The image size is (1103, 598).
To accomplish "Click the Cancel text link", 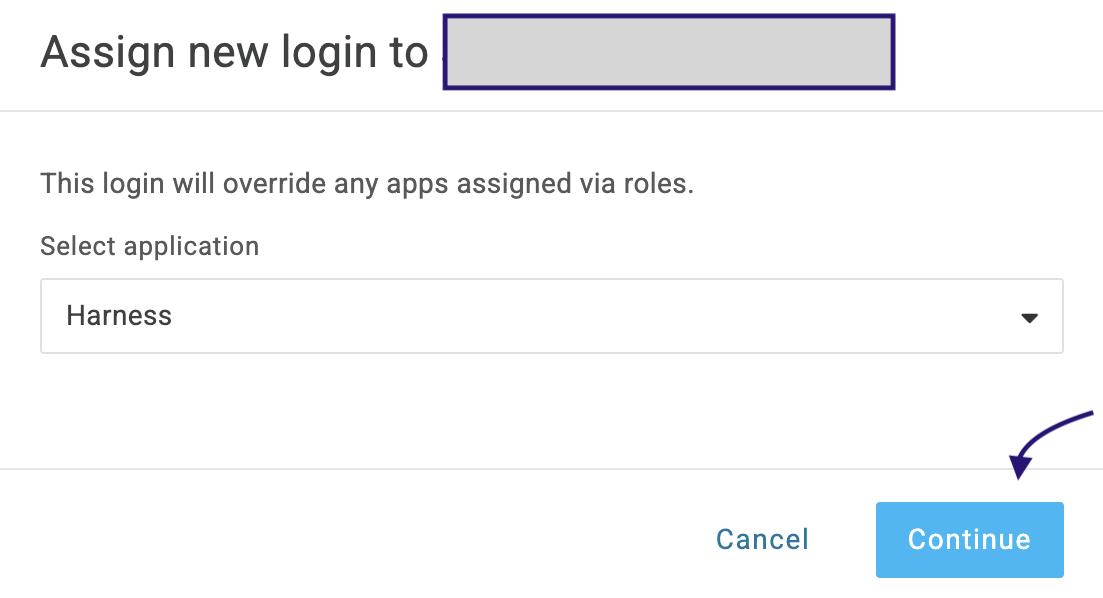I will coord(762,540).
